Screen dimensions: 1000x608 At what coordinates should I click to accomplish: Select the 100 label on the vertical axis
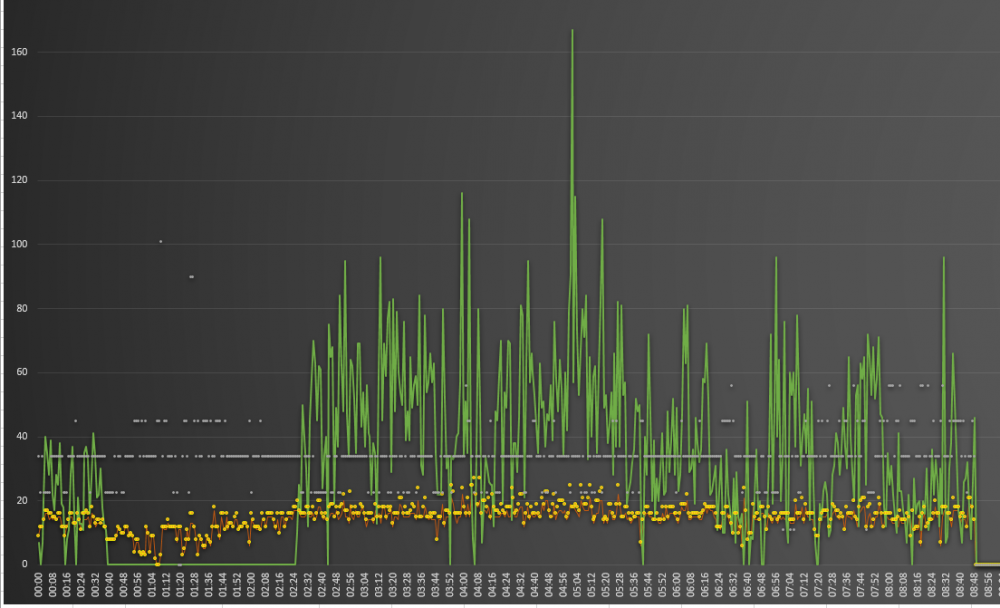pos(19,244)
